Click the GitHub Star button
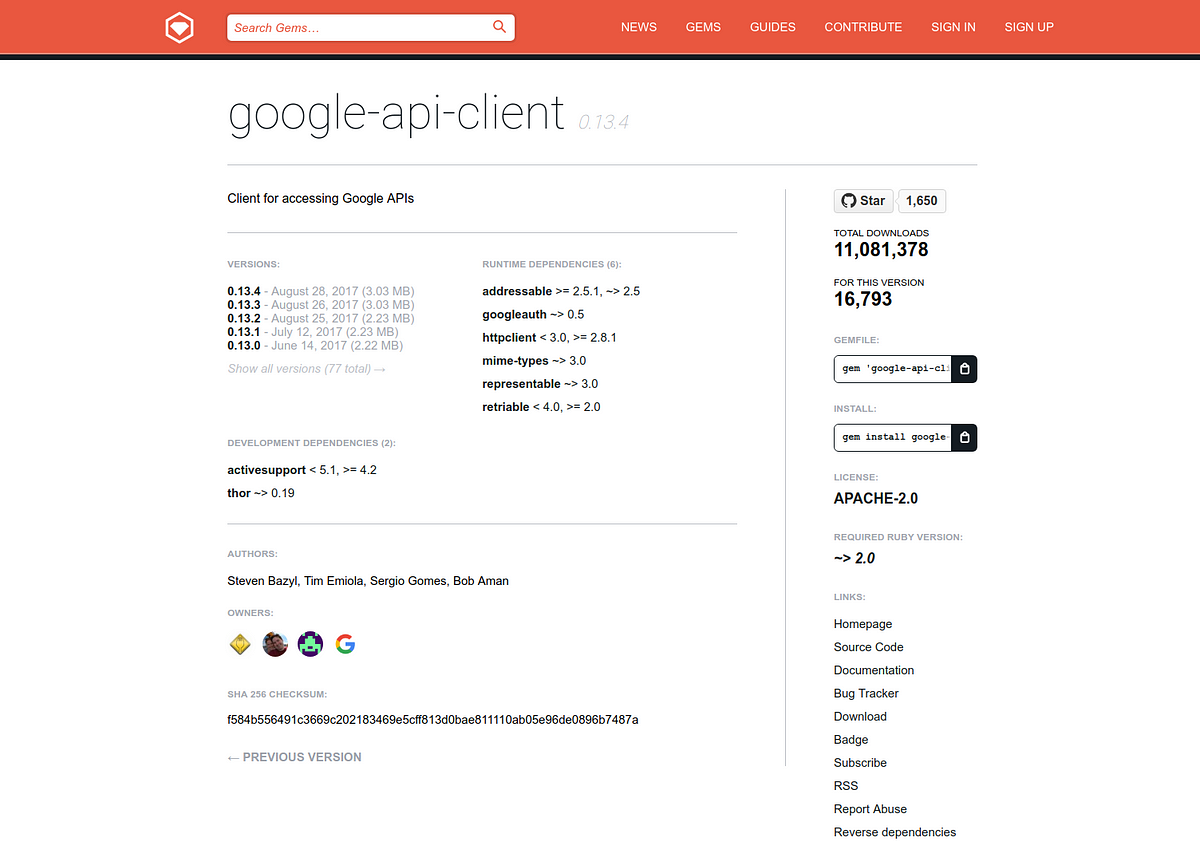The image size is (1200, 850). (864, 201)
